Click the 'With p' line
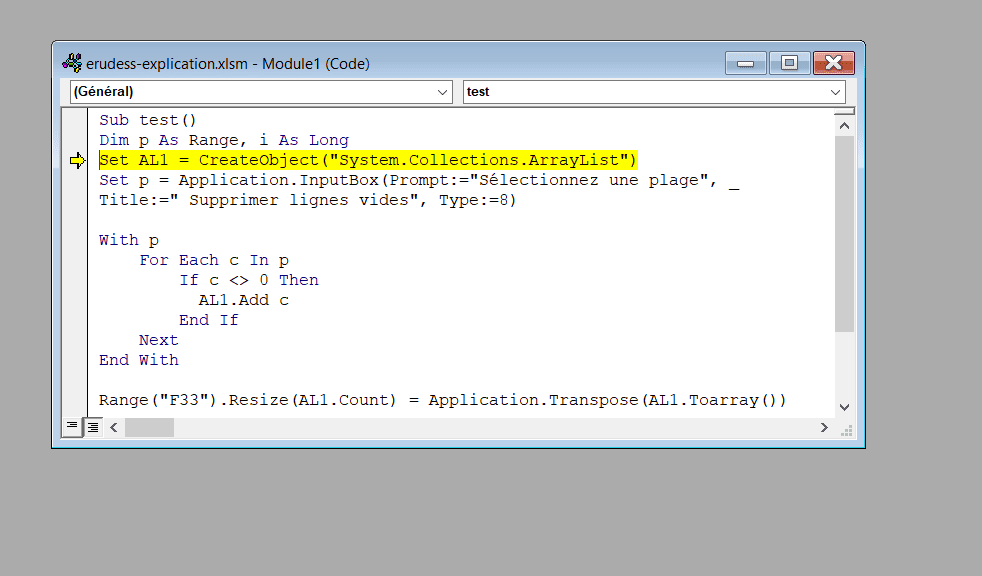 pos(129,240)
